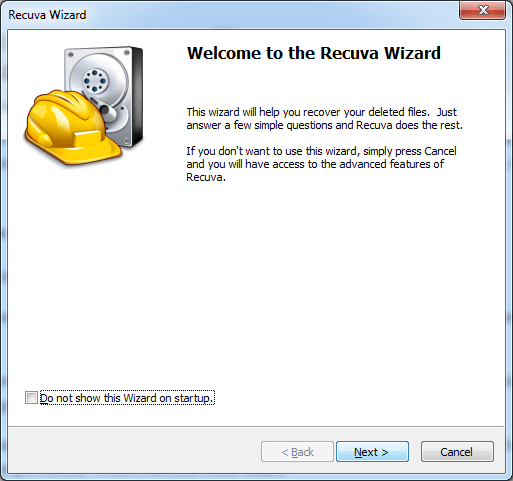Click the yellow hard hat icon
The image size is (513, 481).
click(x=72, y=127)
